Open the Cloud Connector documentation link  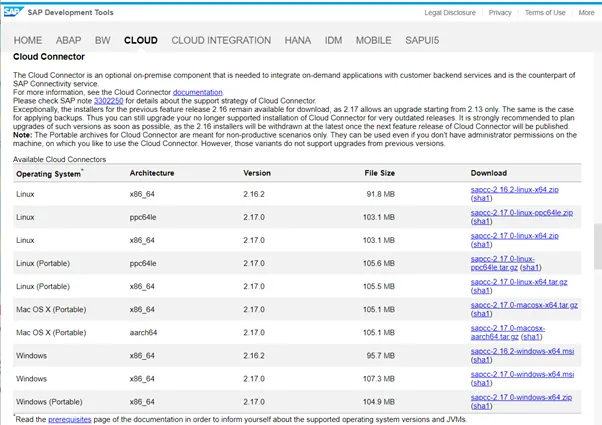tap(197, 92)
